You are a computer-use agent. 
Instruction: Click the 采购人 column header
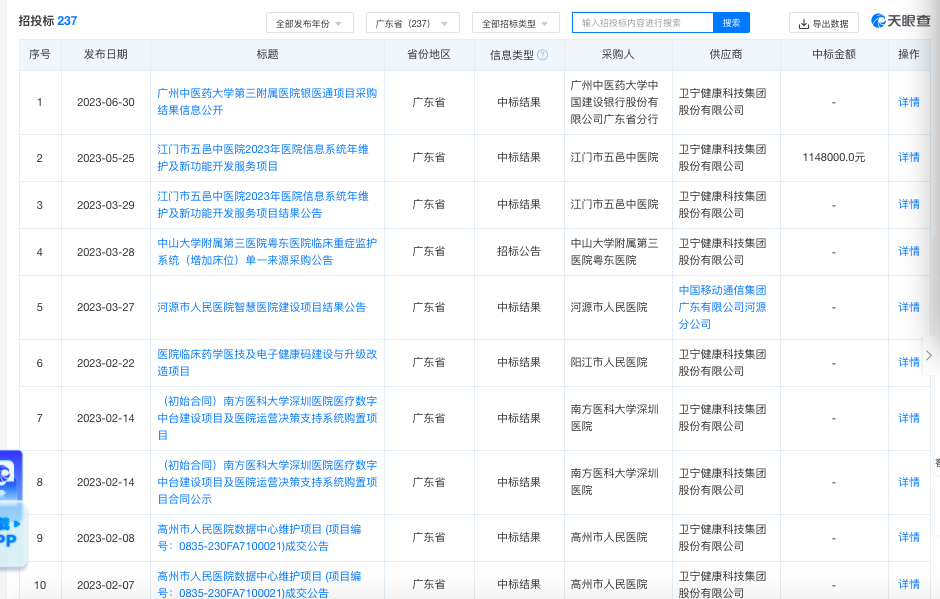pos(617,55)
